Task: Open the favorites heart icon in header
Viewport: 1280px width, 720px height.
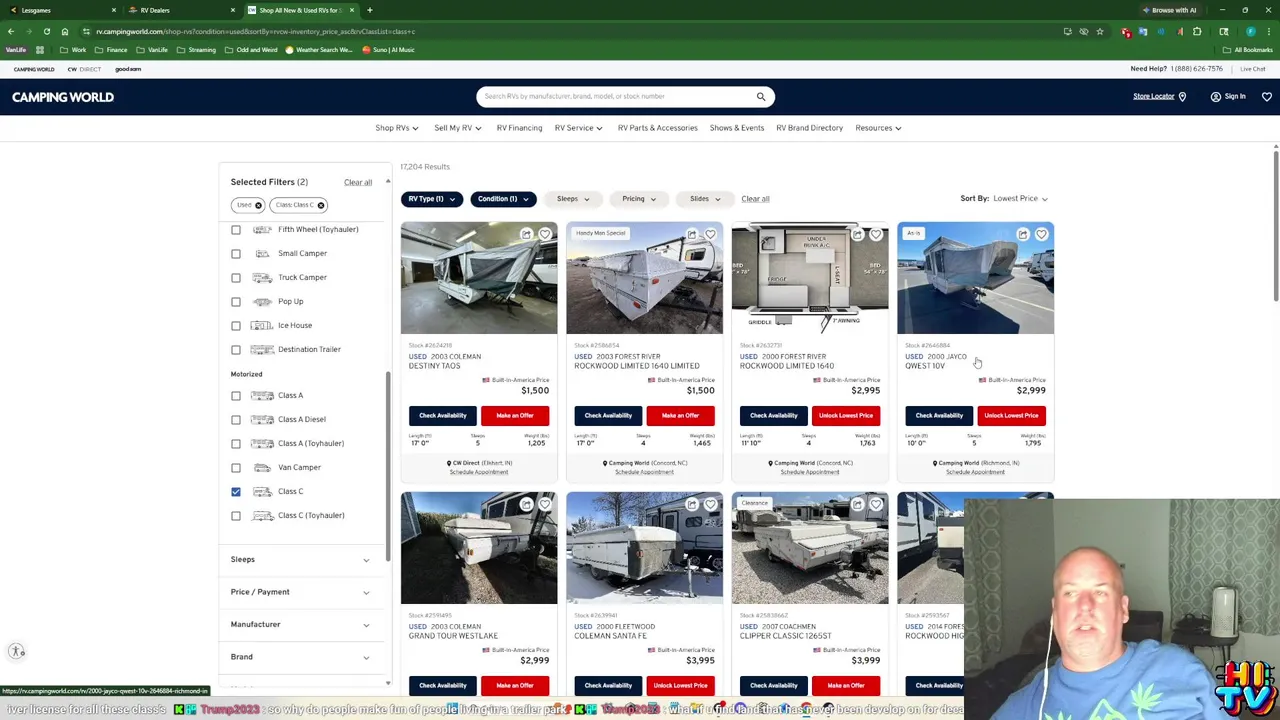Action: (x=1266, y=97)
